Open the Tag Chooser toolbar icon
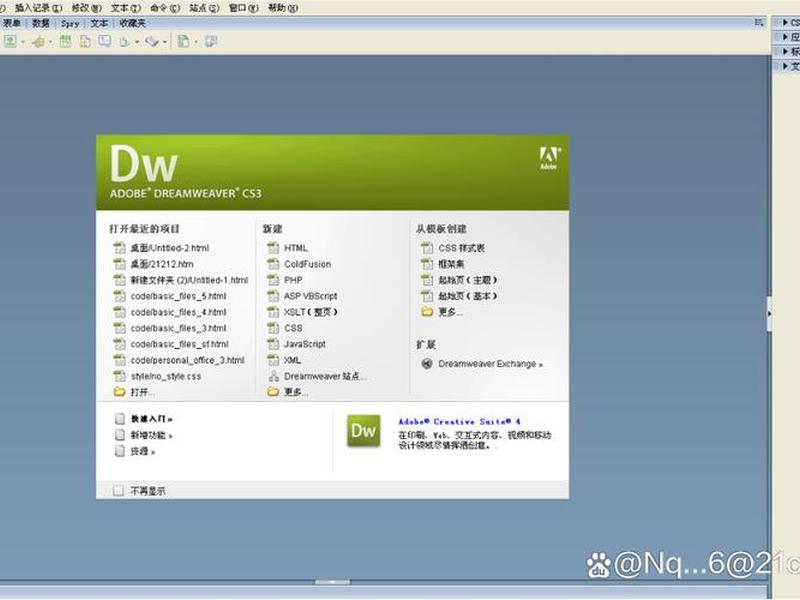 click(211, 42)
